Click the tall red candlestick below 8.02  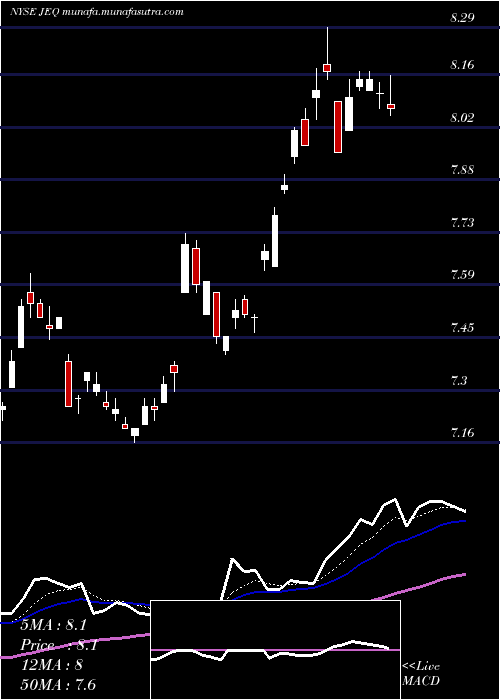[x=338, y=127]
